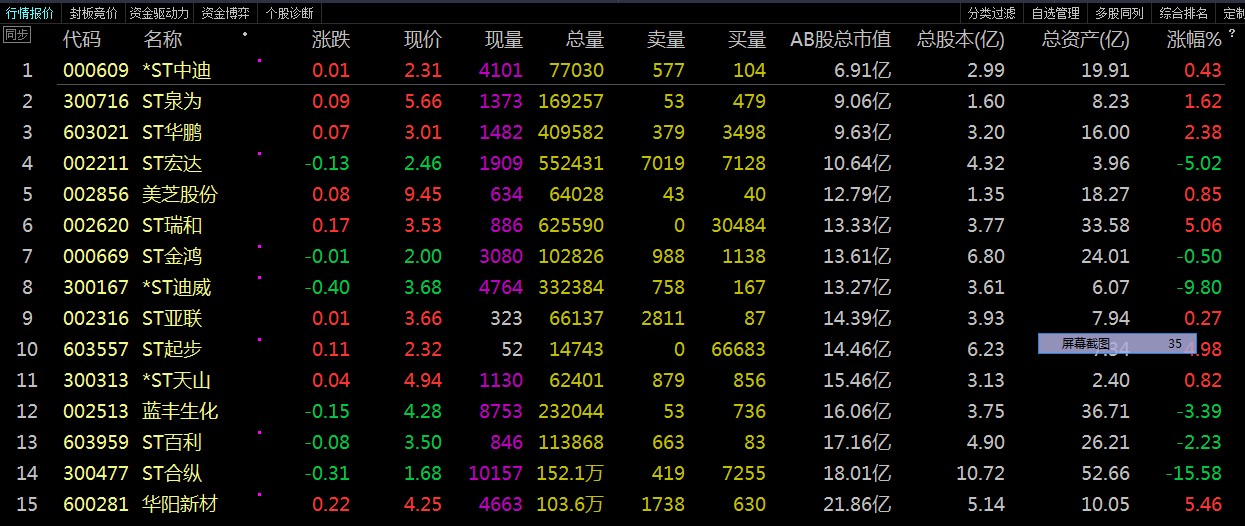
Task: Select stock *ST天山
Action: pyautogui.click(x=177, y=381)
